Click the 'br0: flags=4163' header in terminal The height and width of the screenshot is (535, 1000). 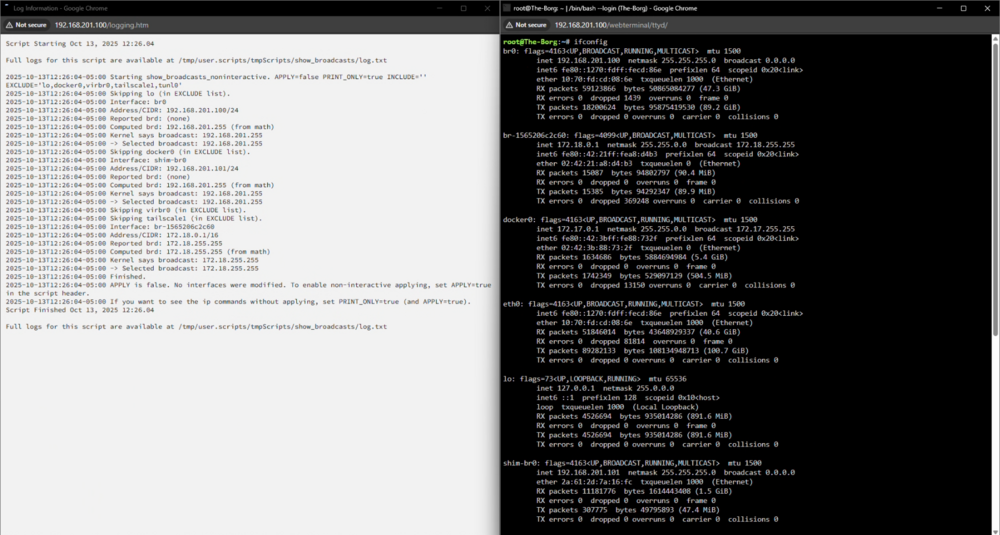(x=622, y=51)
